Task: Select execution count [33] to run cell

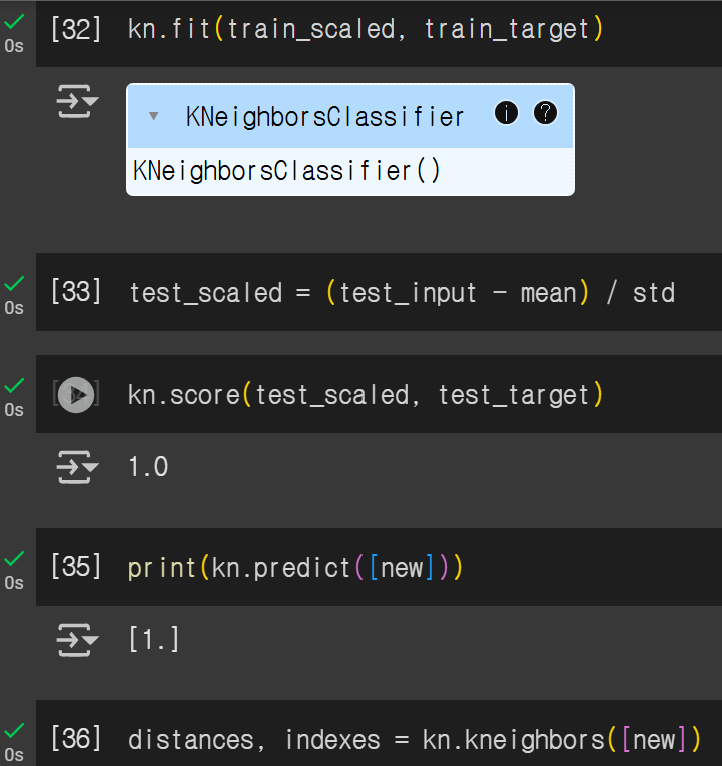Action: pos(76,292)
